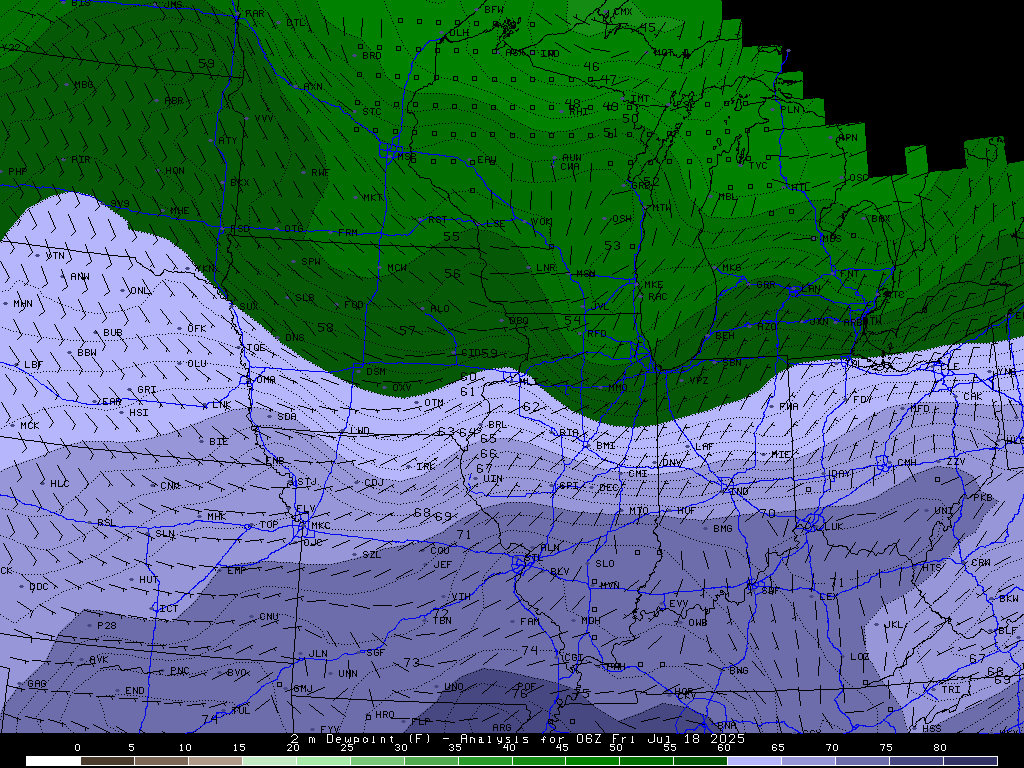Click the LEX station label

click(828, 596)
